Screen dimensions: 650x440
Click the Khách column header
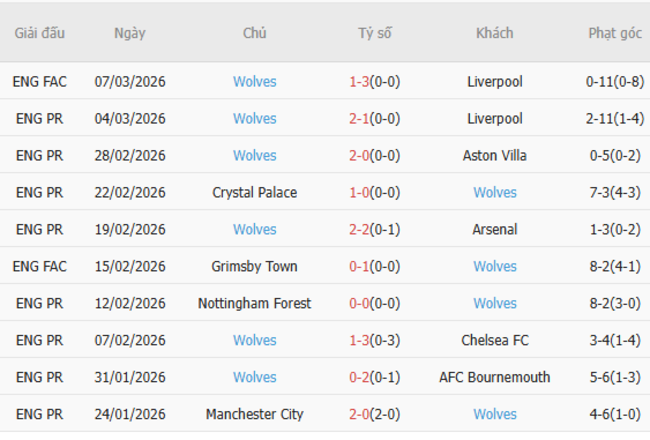point(495,33)
